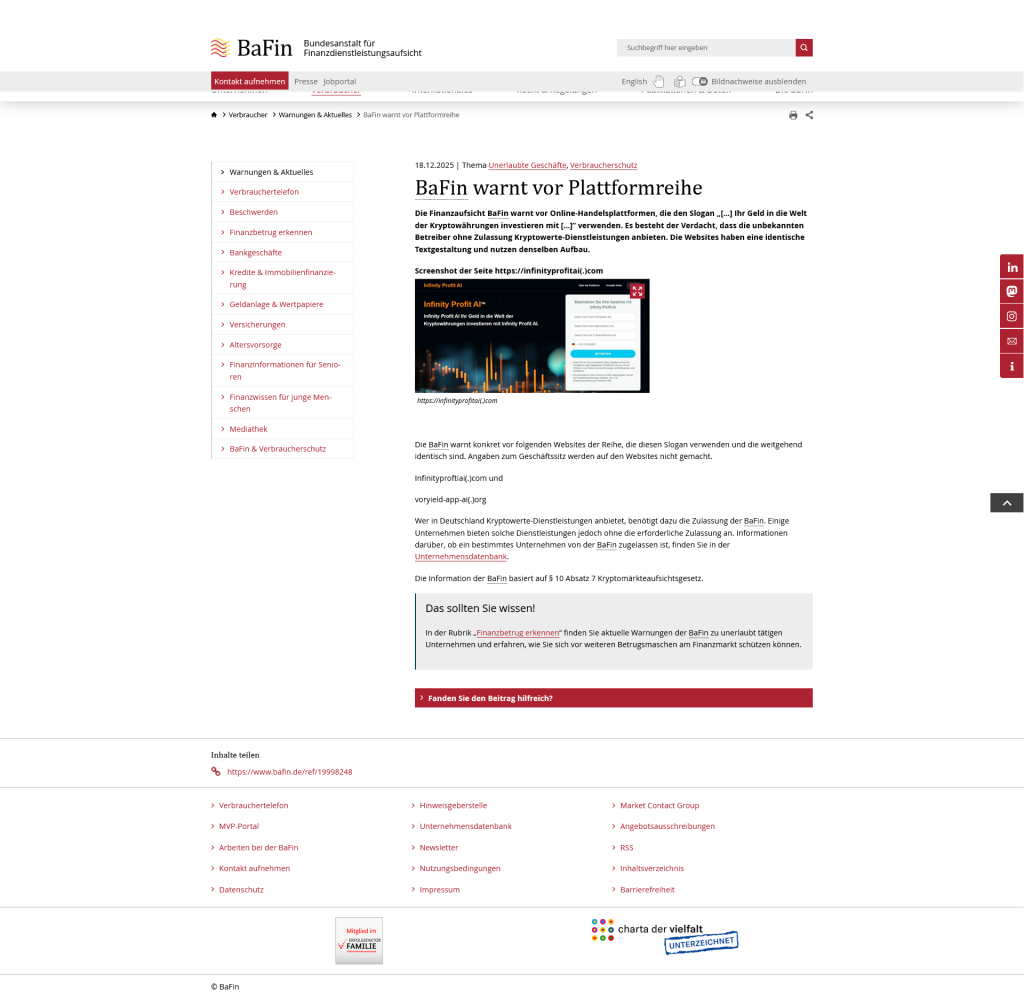Open footer link Impressum
The width and height of the screenshot is (1024, 998).
tap(440, 890)
